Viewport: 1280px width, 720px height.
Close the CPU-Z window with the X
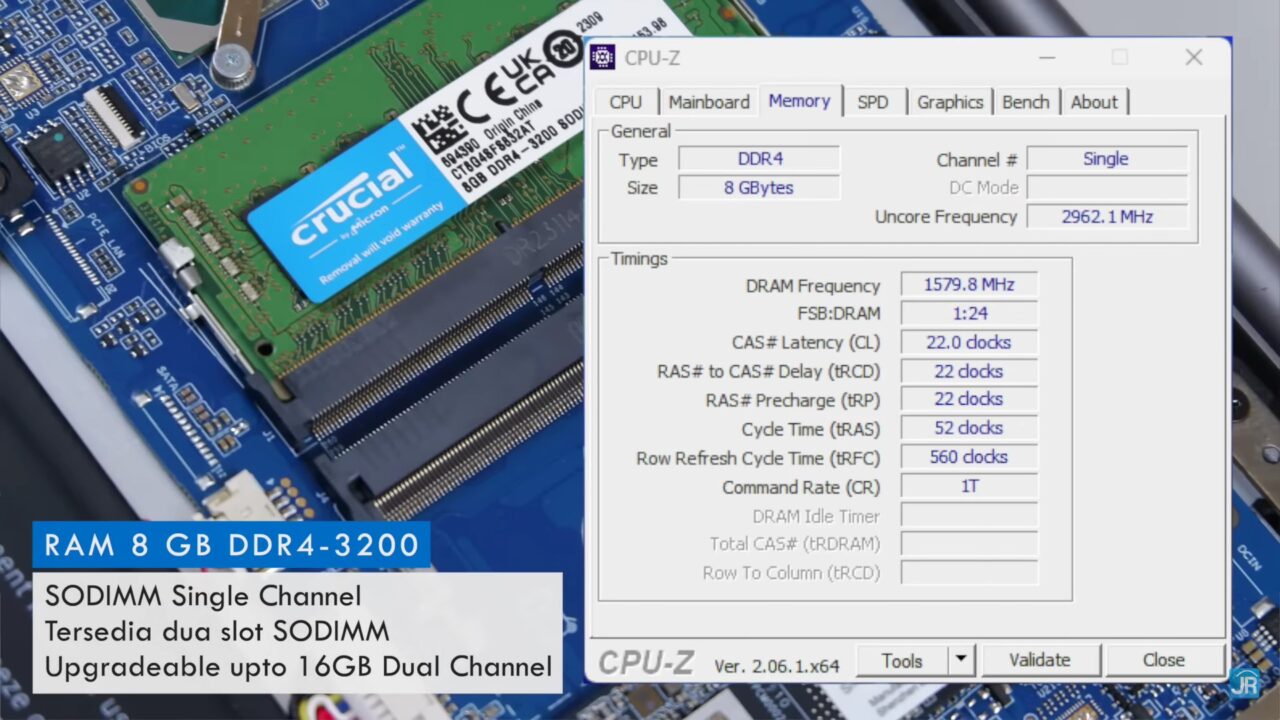[x=1193, y=58]
